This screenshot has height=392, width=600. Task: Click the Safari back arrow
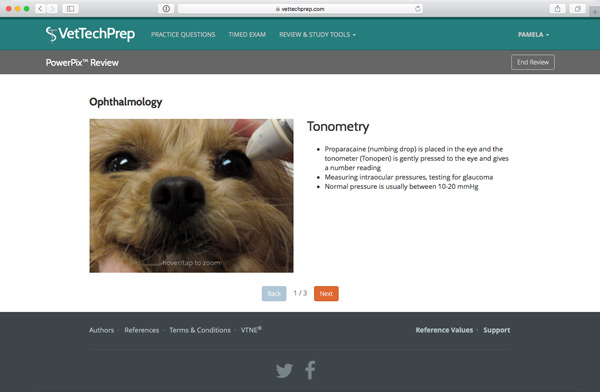pyautogui.click(x=41, y=8)
